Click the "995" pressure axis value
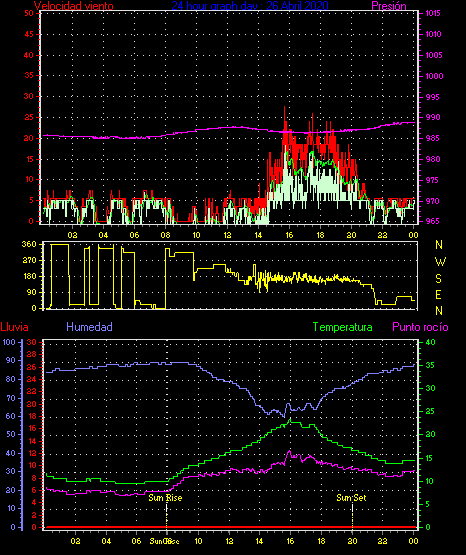Screen dimensions: 466x555 coord(432,97)
